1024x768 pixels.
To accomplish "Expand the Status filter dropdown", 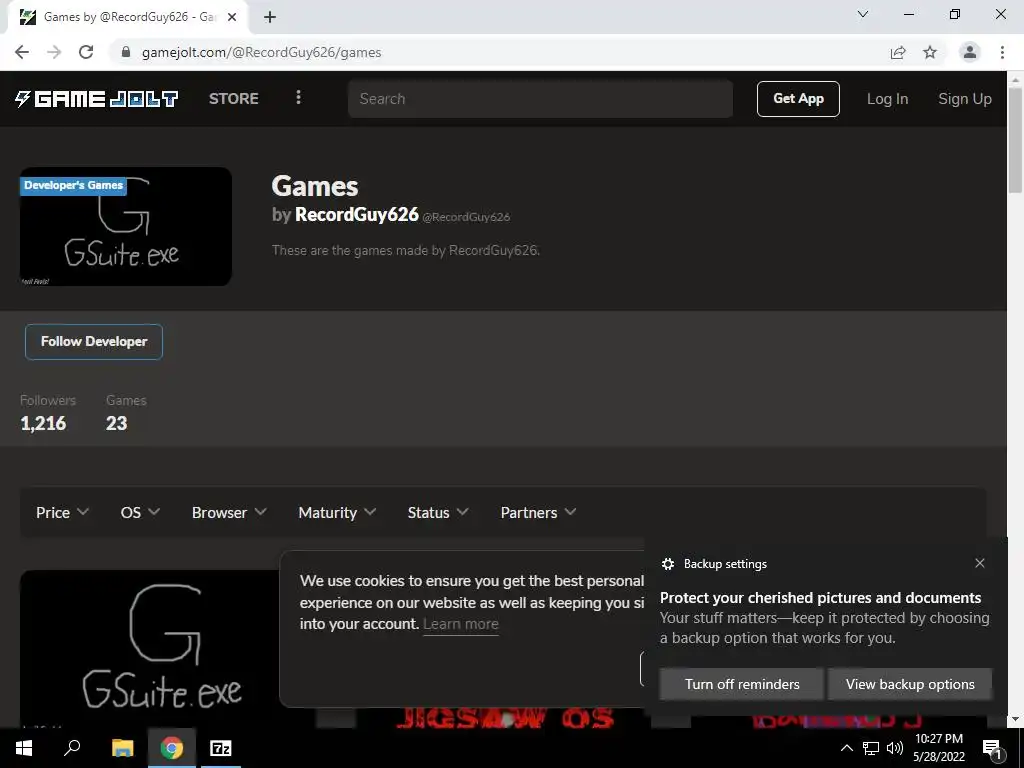I will [x=438, y=513].
